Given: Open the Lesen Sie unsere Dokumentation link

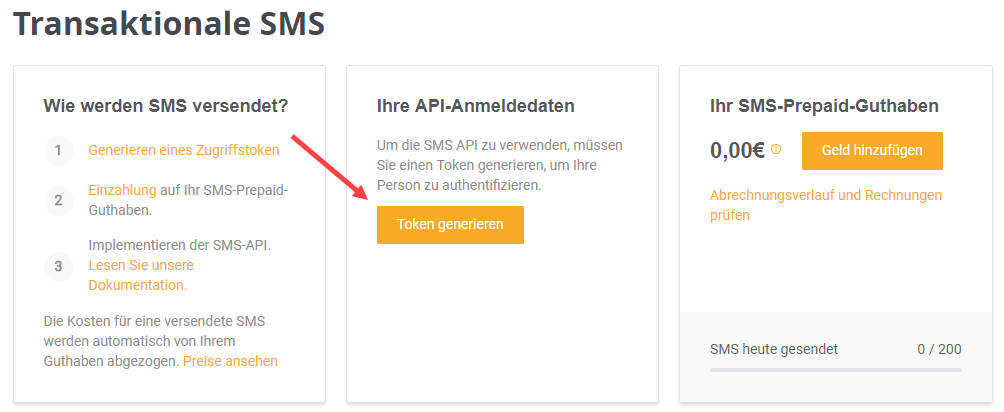Looking at the screenshot, I should [141, 275].
